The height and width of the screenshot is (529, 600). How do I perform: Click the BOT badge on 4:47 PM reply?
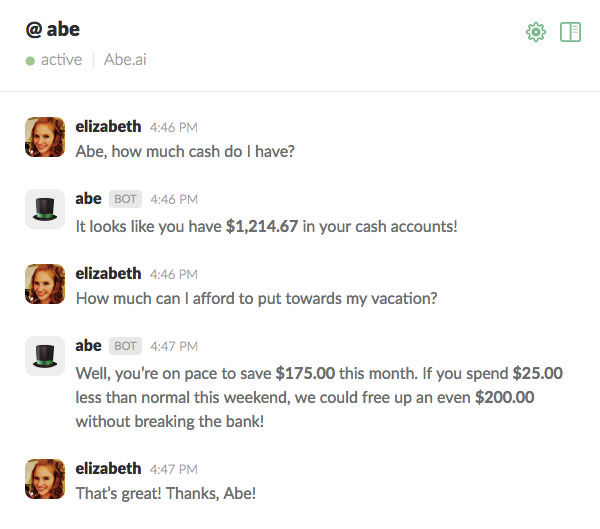(x=125, y=346)
